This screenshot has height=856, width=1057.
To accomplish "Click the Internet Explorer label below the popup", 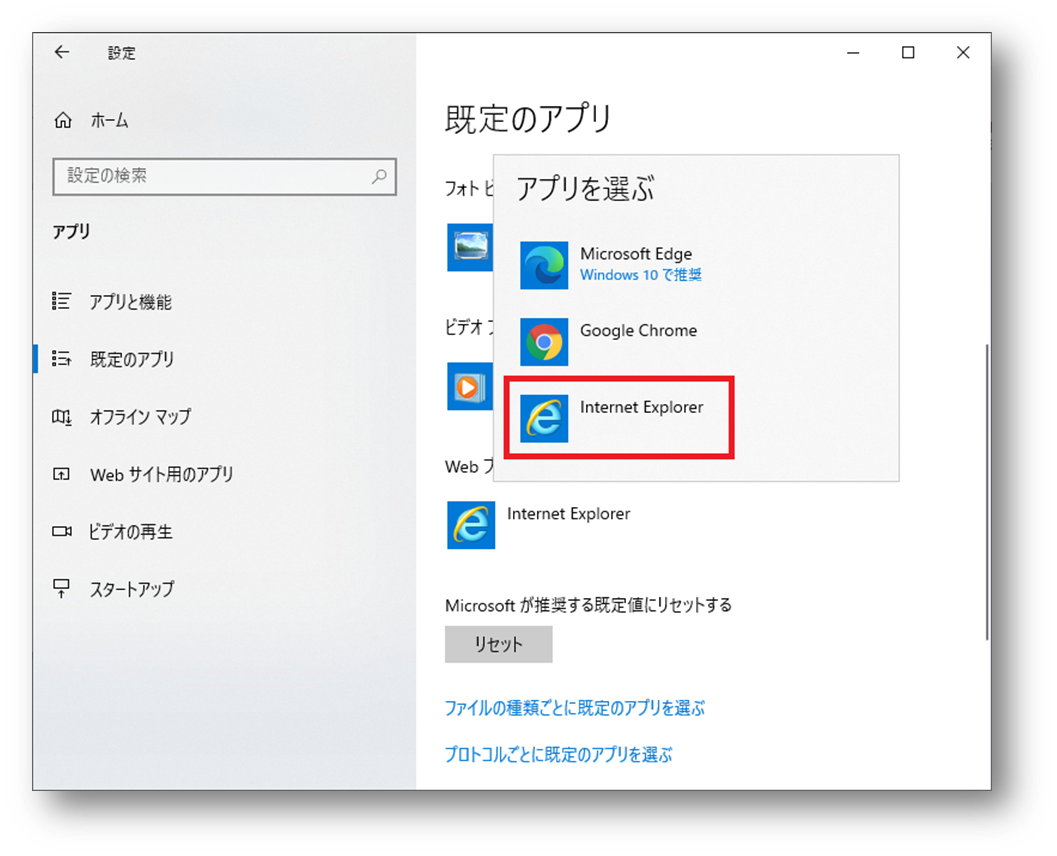I will [568, 514].
